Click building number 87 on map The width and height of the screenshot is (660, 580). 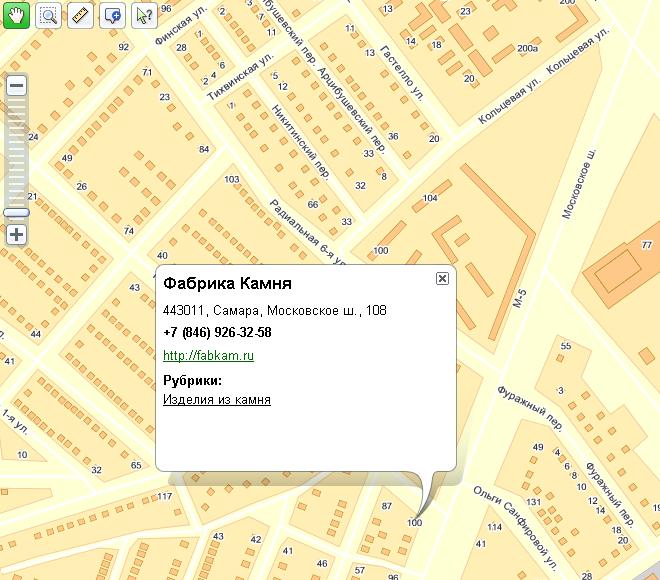coord(387,506)
